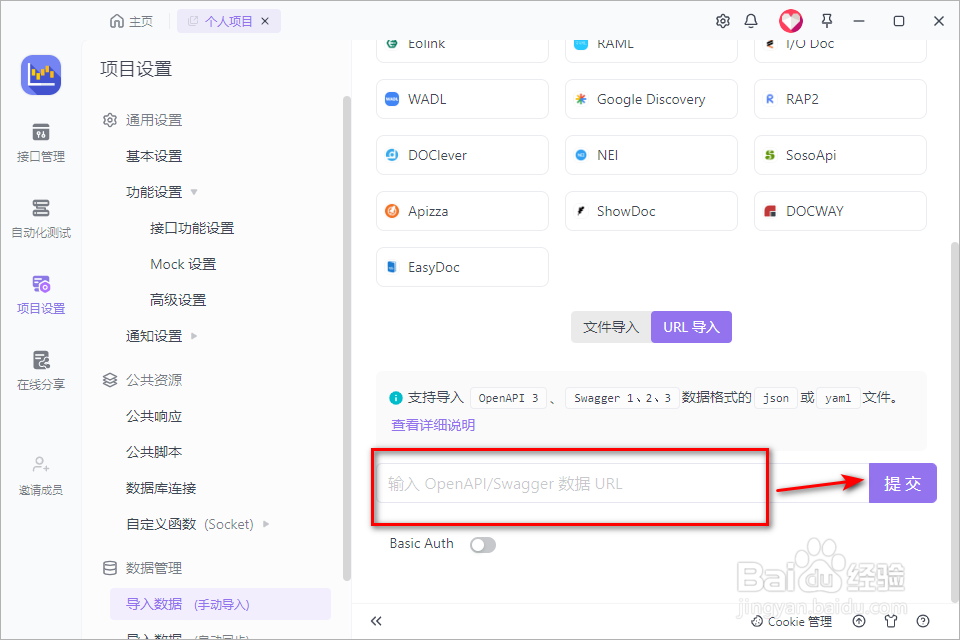Select WADL import format
Image resolution: width=960 pixels, height=640 pixels.
pos(462,99)
